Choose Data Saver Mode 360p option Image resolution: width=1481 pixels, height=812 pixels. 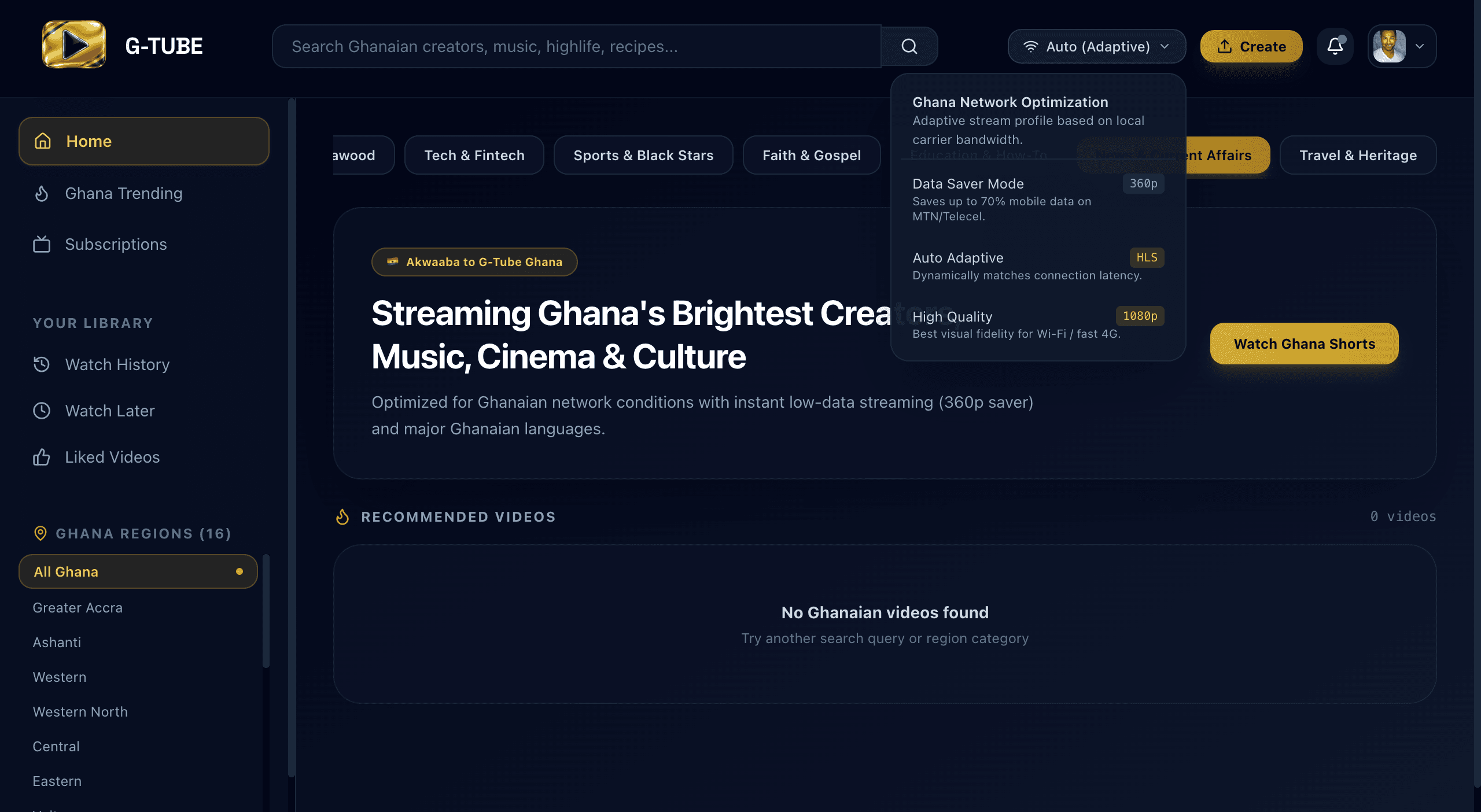pyautogui.click(x=1038, y=199)
